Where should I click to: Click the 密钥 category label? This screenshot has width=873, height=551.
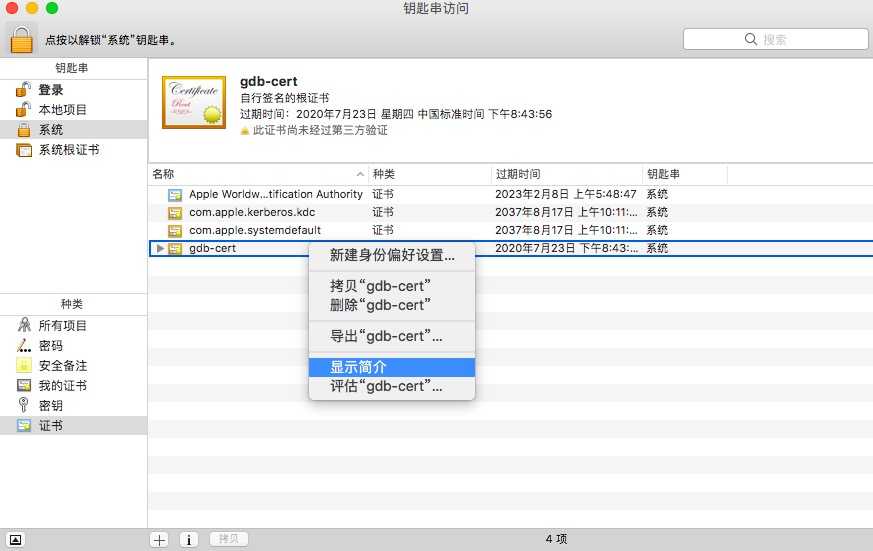coord(51,406)
